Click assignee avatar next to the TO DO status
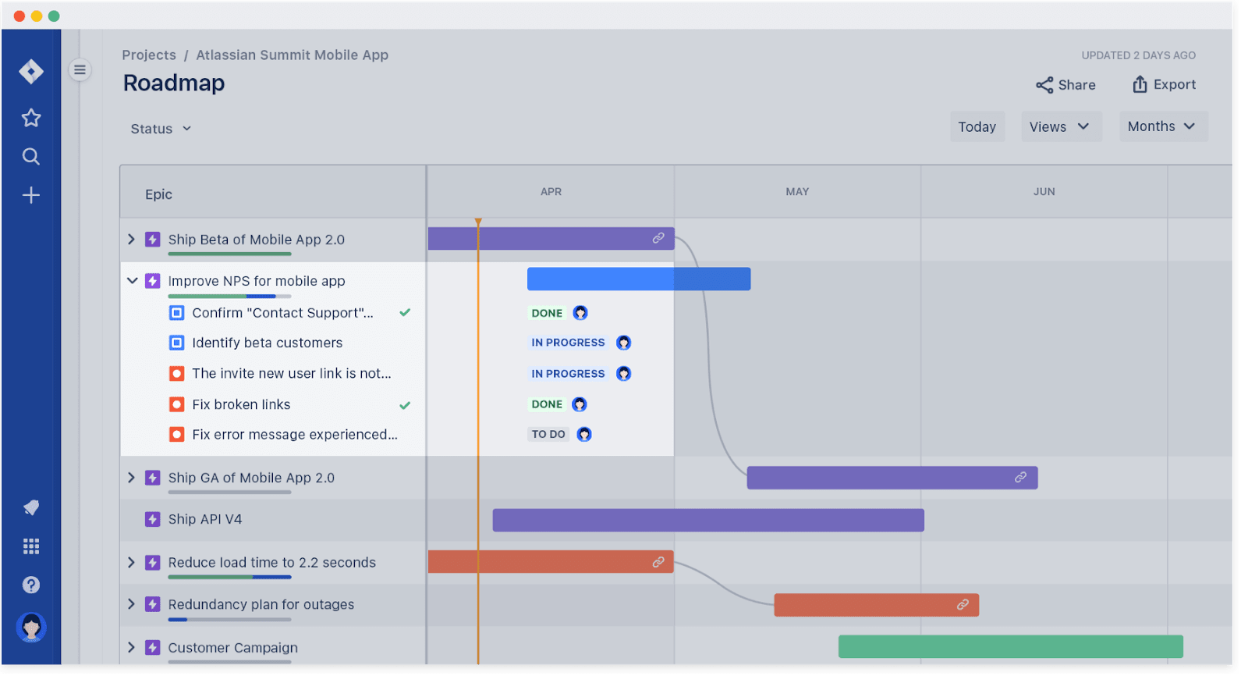Screen dimensions: 1239x674 click(584, 435)
